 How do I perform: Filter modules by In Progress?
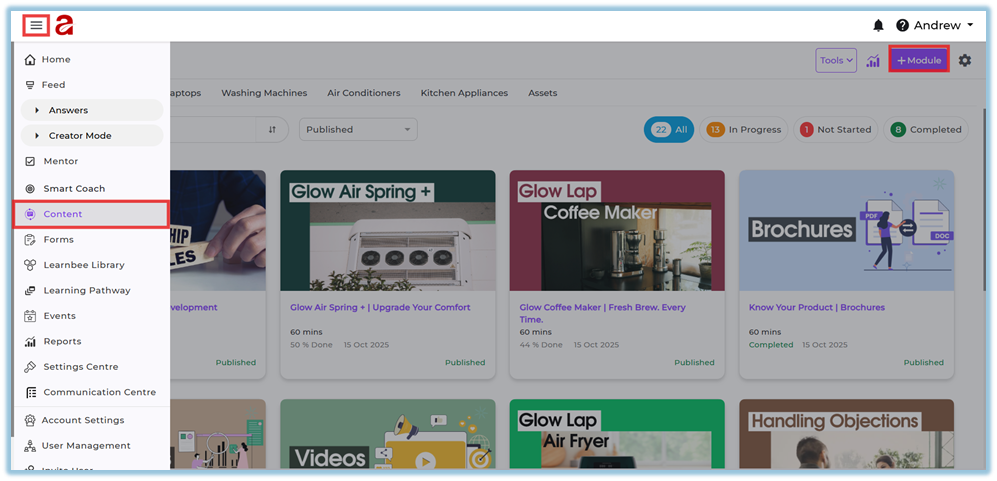(743, 130)
